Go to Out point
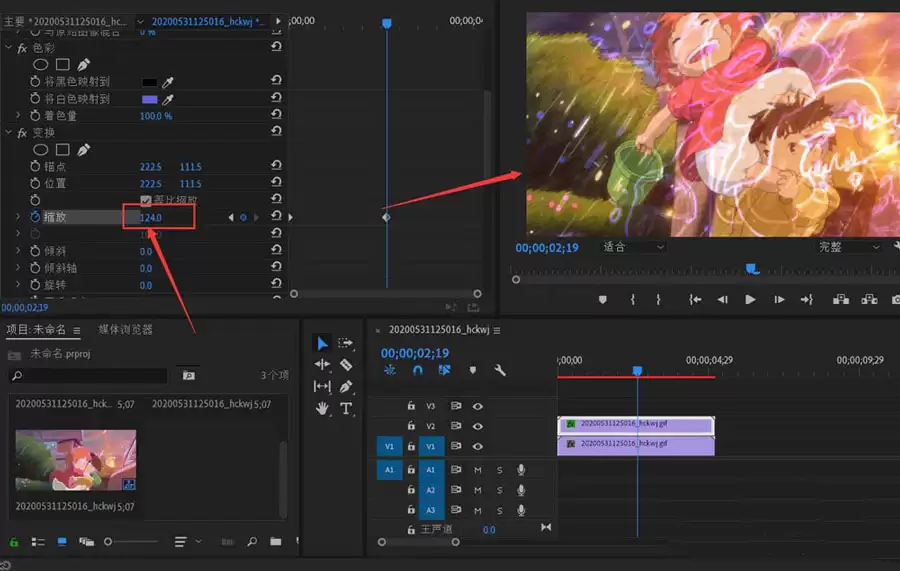This screenshot has width=900, height=571. [x=806, y=300]
